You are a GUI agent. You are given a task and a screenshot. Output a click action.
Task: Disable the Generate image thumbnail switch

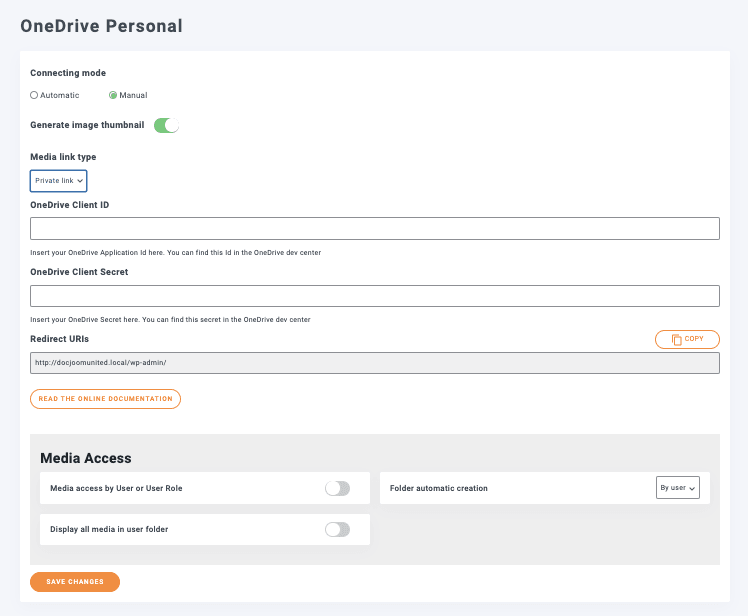[x=166, y=125]
